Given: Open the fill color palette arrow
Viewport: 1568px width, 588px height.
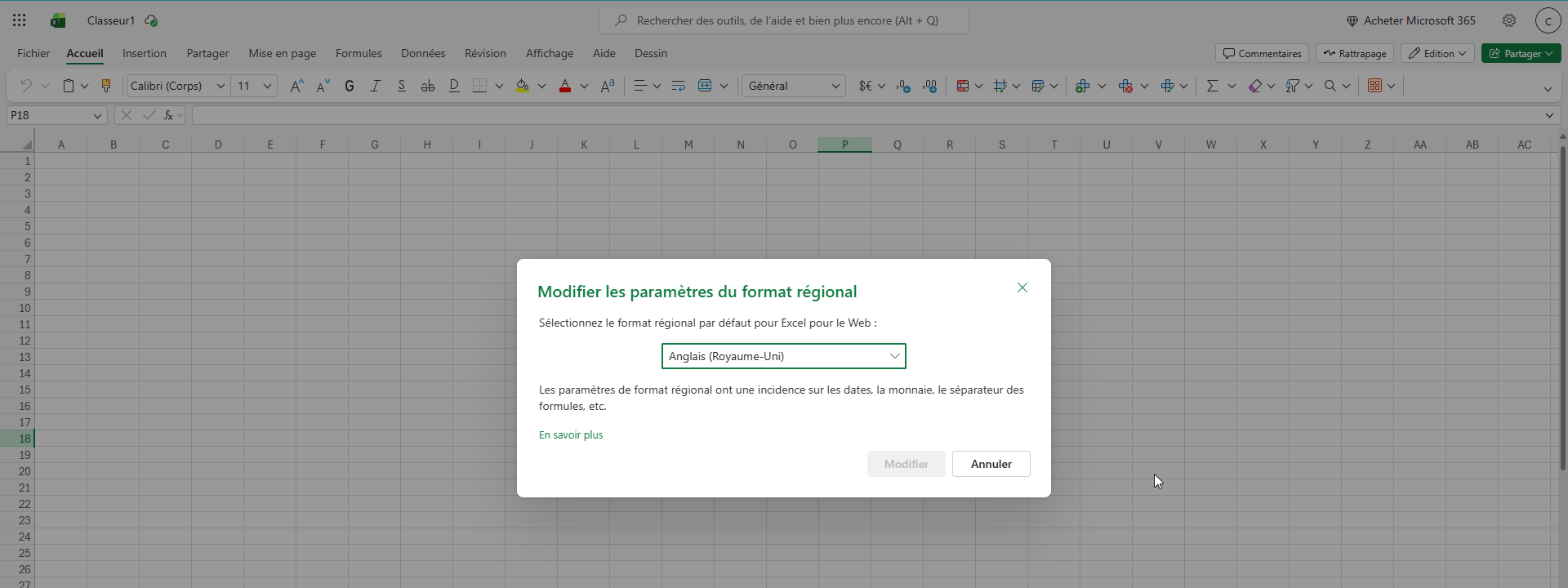Looking at the screenshot, I should click(541, 86).
